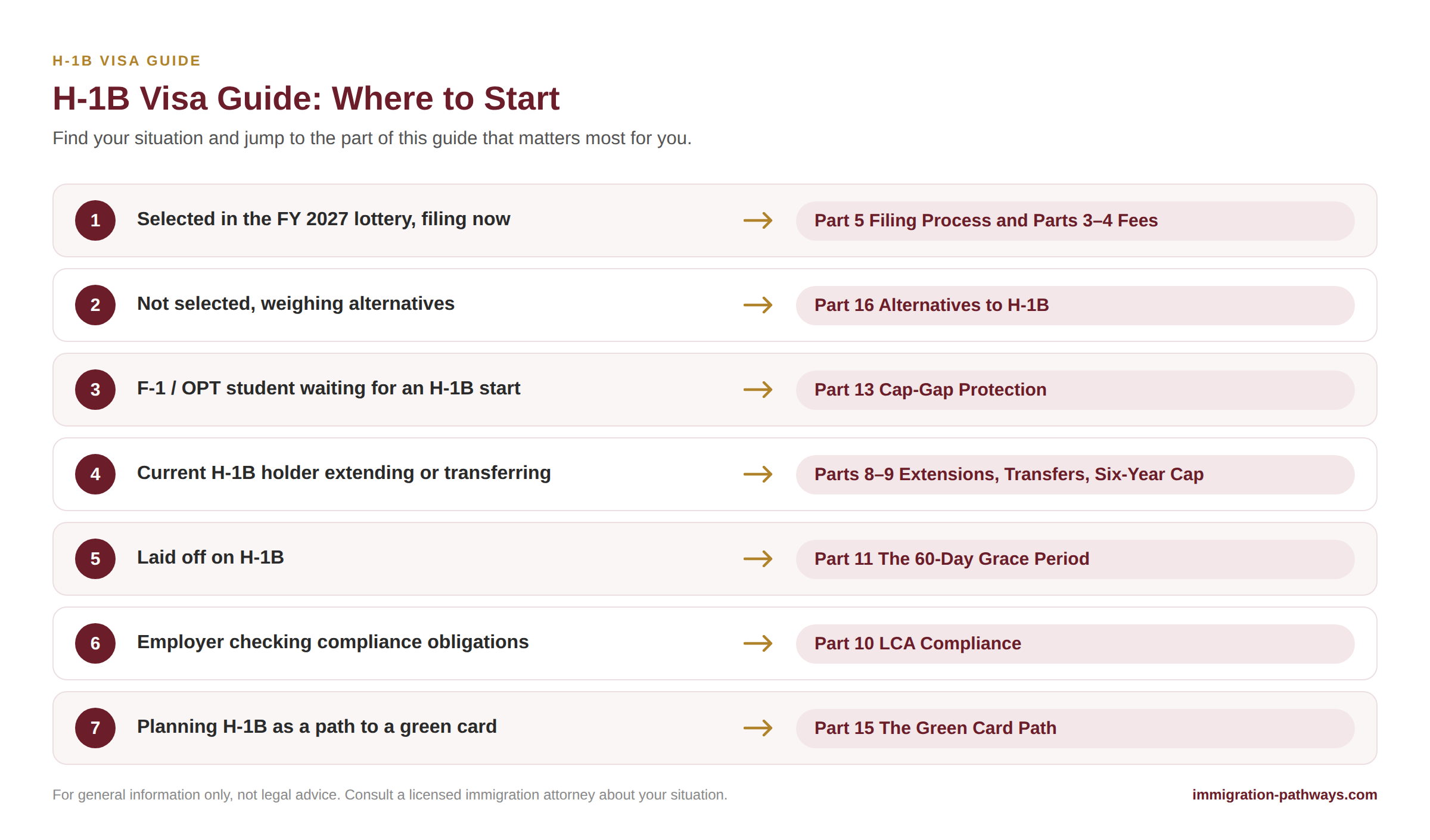Click the number 3 circle badge
1430x840 pixels.
click(x=95, y=390)
